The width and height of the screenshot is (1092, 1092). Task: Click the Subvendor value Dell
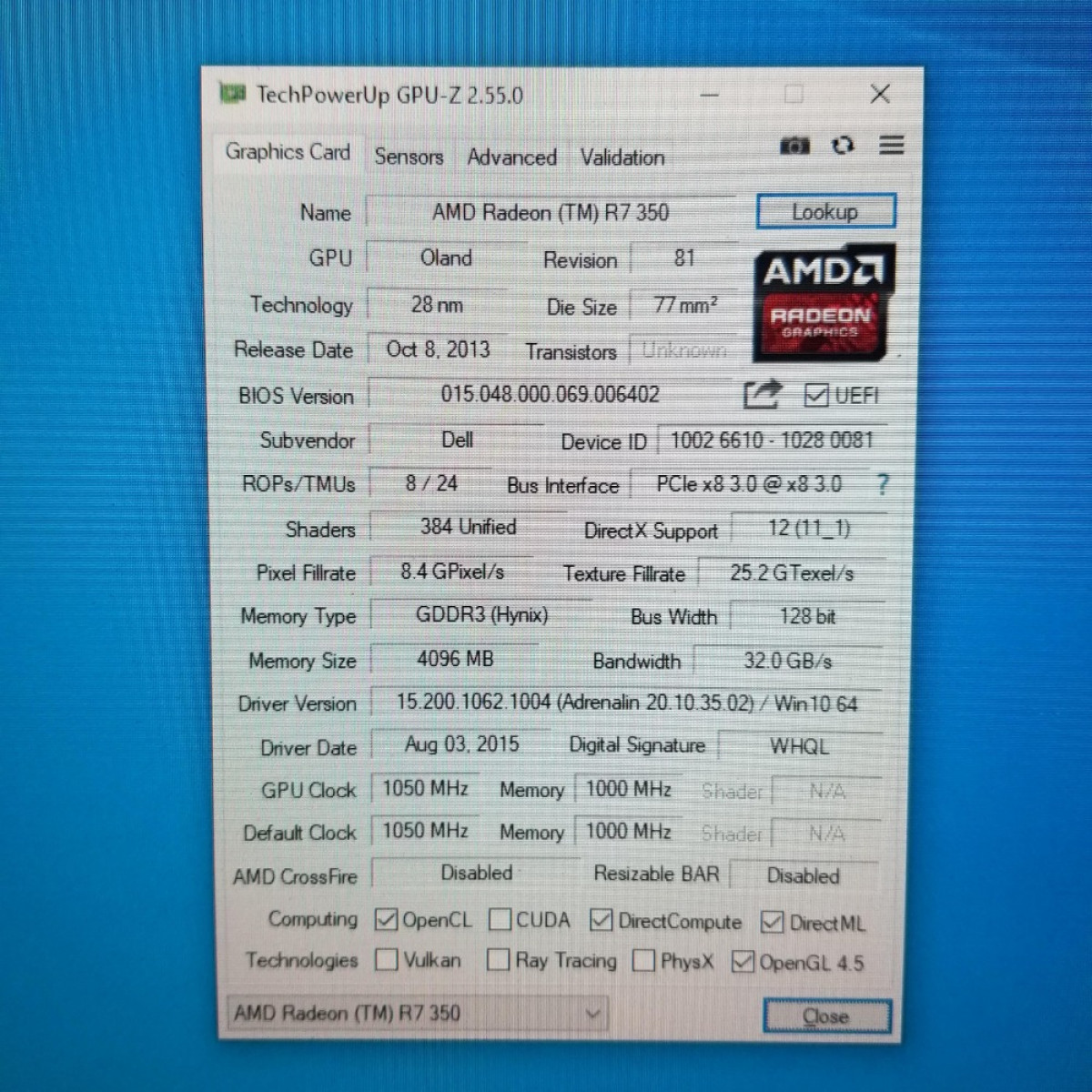click(457, 440)
